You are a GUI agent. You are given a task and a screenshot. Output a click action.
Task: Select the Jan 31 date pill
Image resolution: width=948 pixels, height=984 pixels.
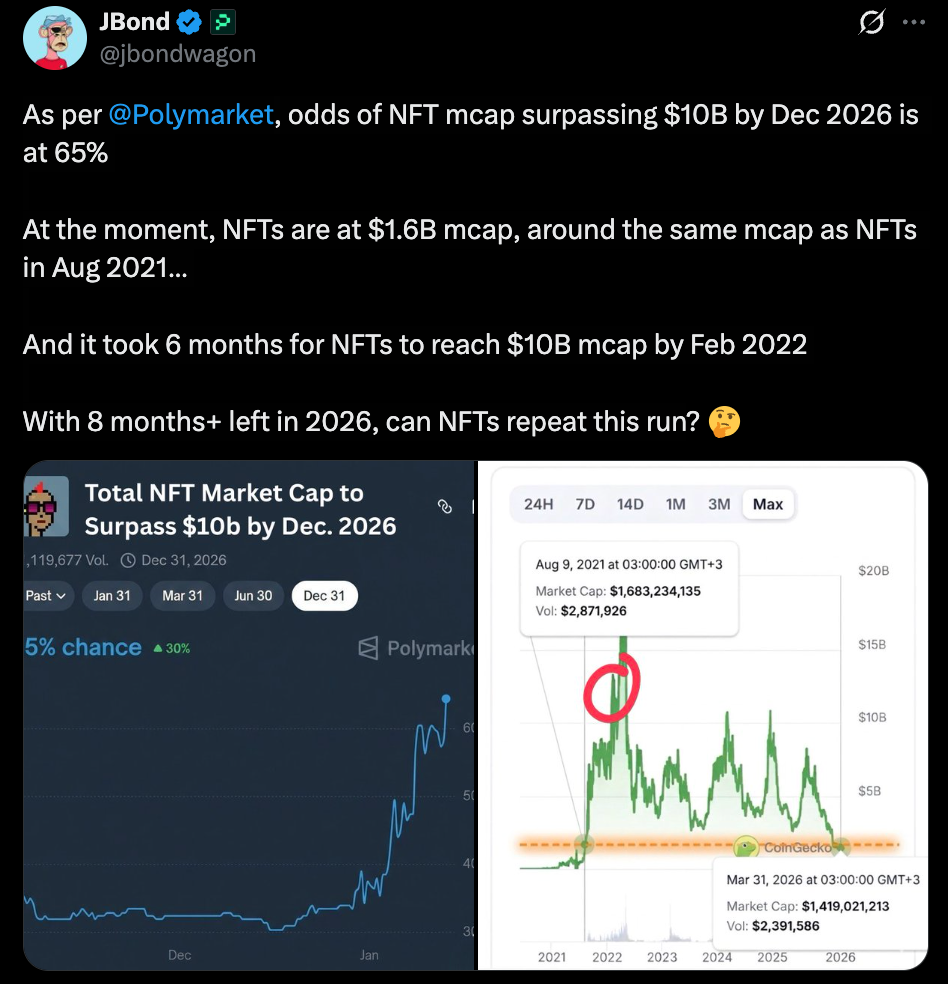coord(112,595)
